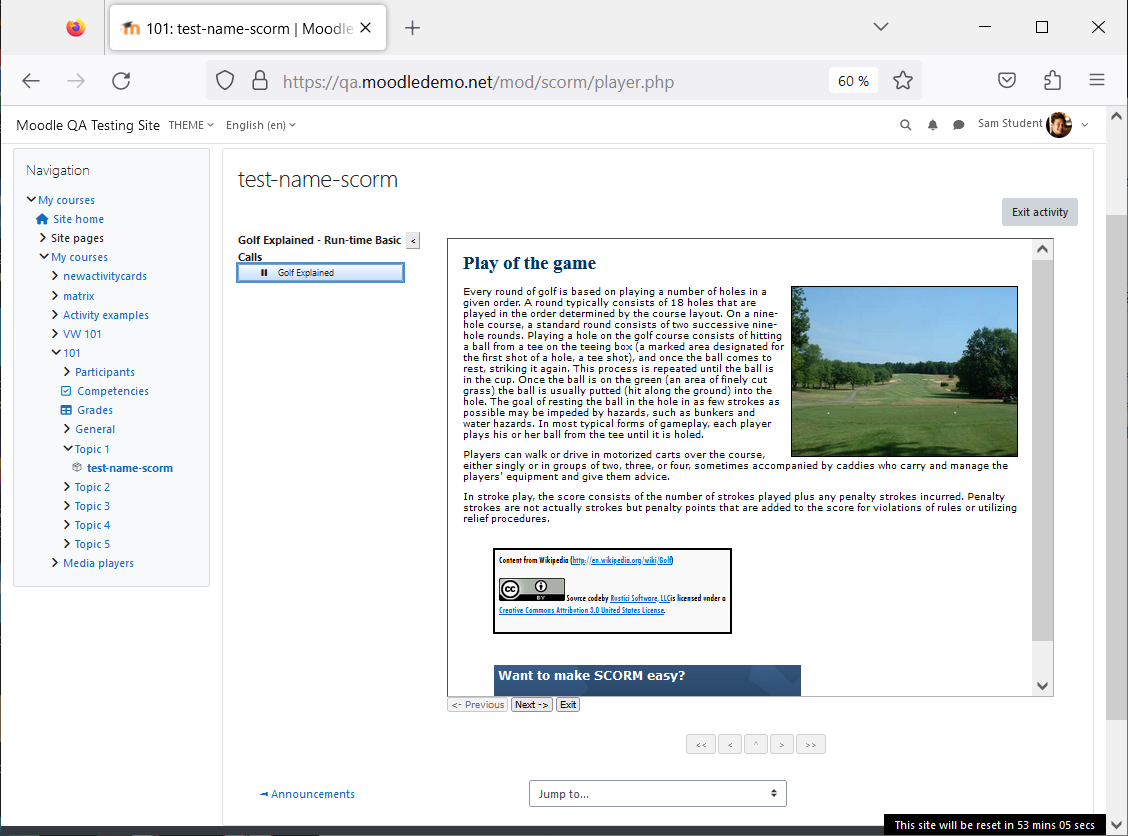Open Creative Commons Attribution license link
The image size is (1128, 836).
(x=581, y=610)
